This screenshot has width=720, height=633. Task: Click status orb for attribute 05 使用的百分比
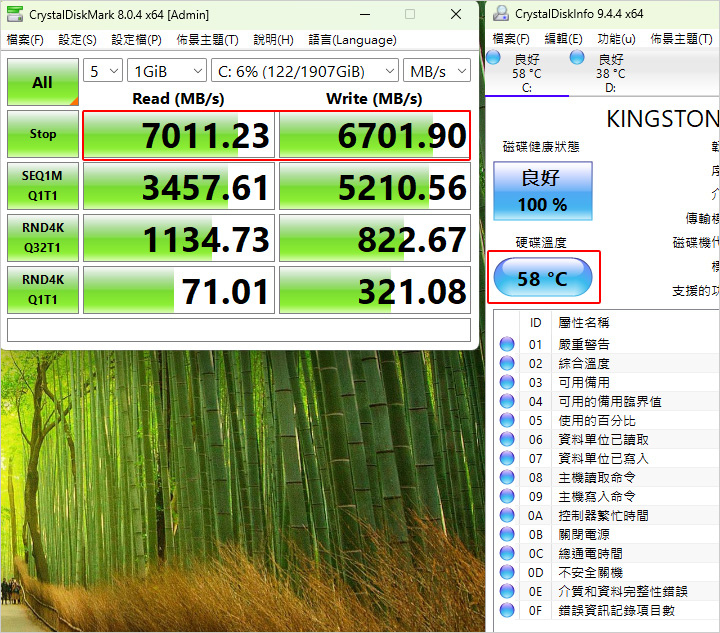[507, 420]
